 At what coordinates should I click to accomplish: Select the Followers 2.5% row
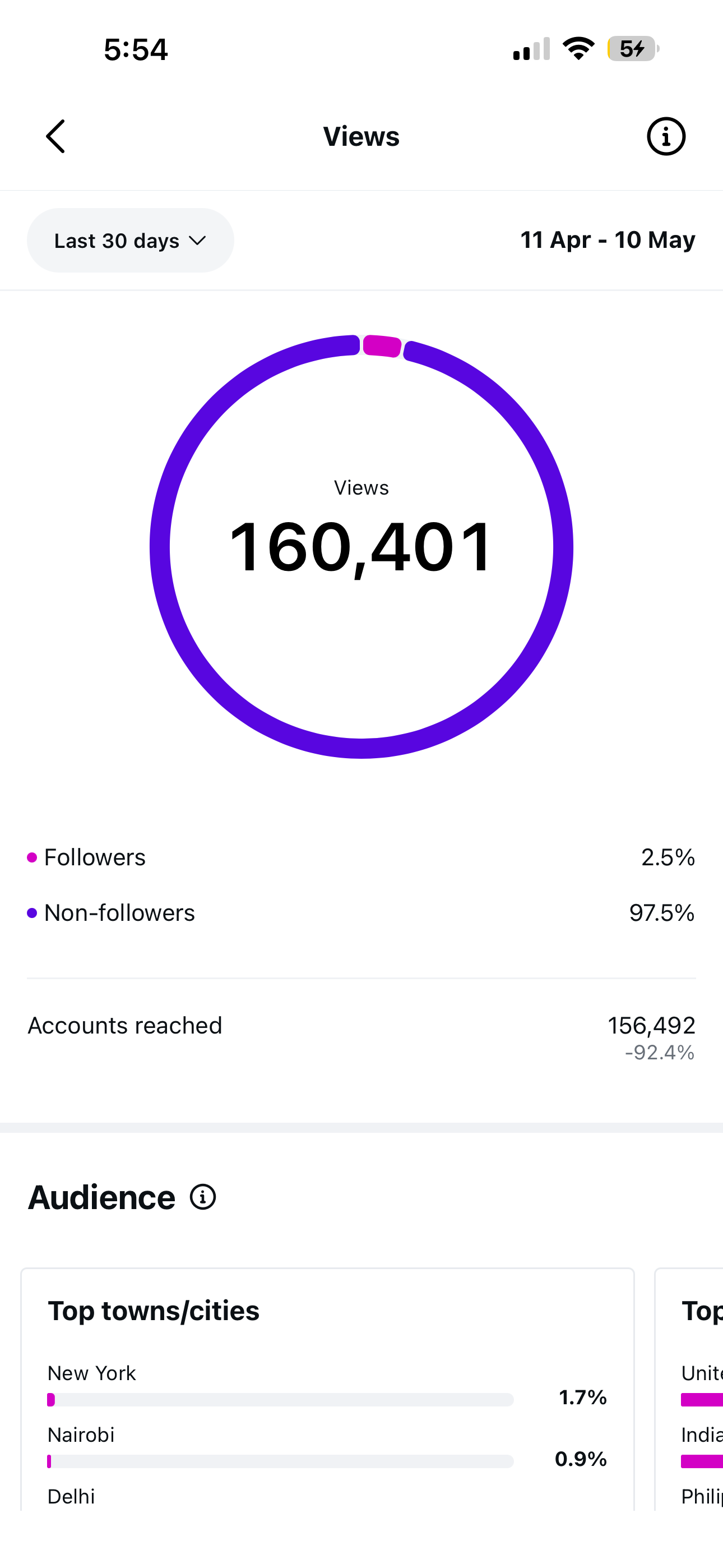point(361,857)
